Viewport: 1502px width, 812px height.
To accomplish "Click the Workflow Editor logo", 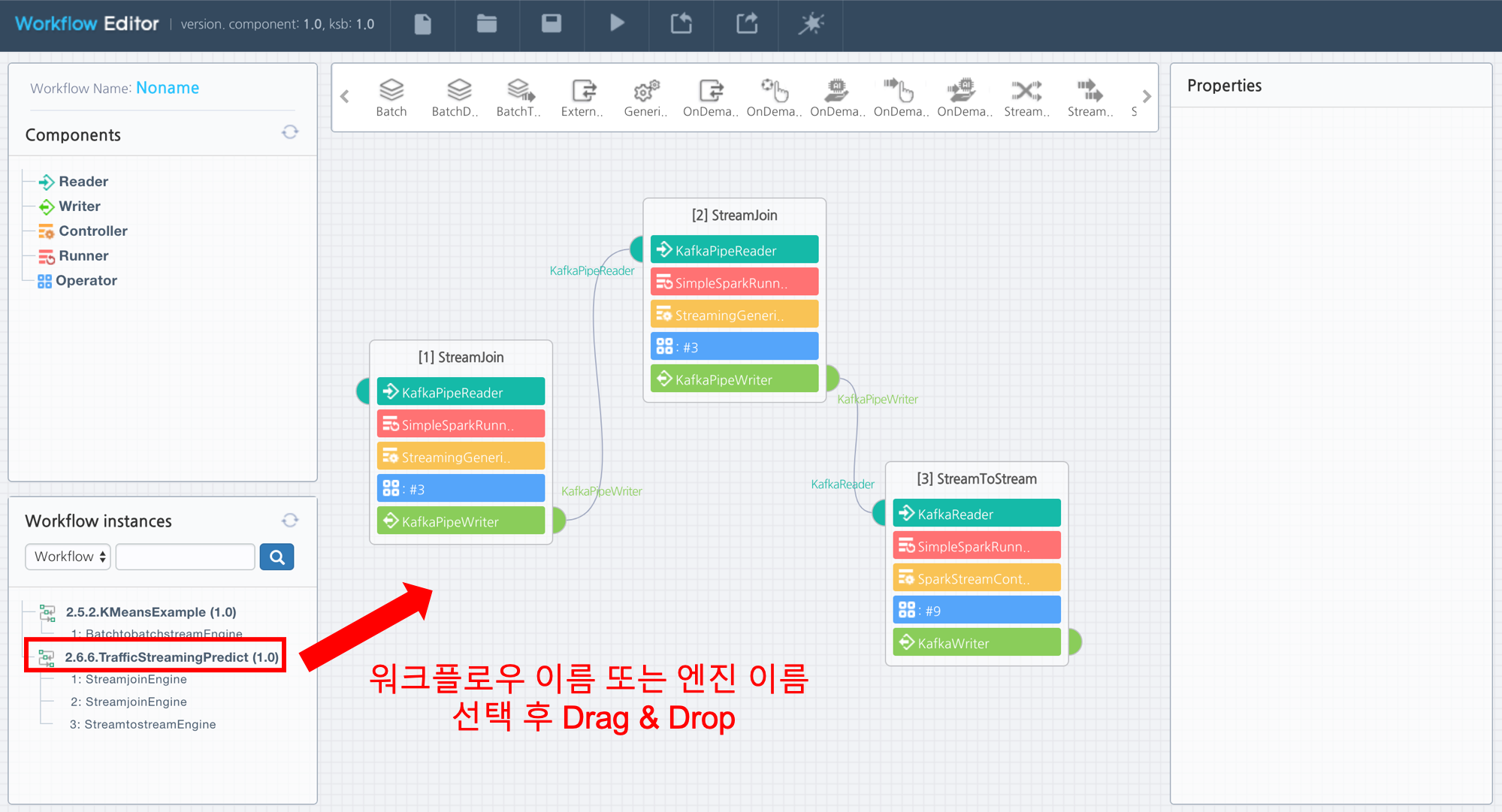I will [x=87, y=23].
